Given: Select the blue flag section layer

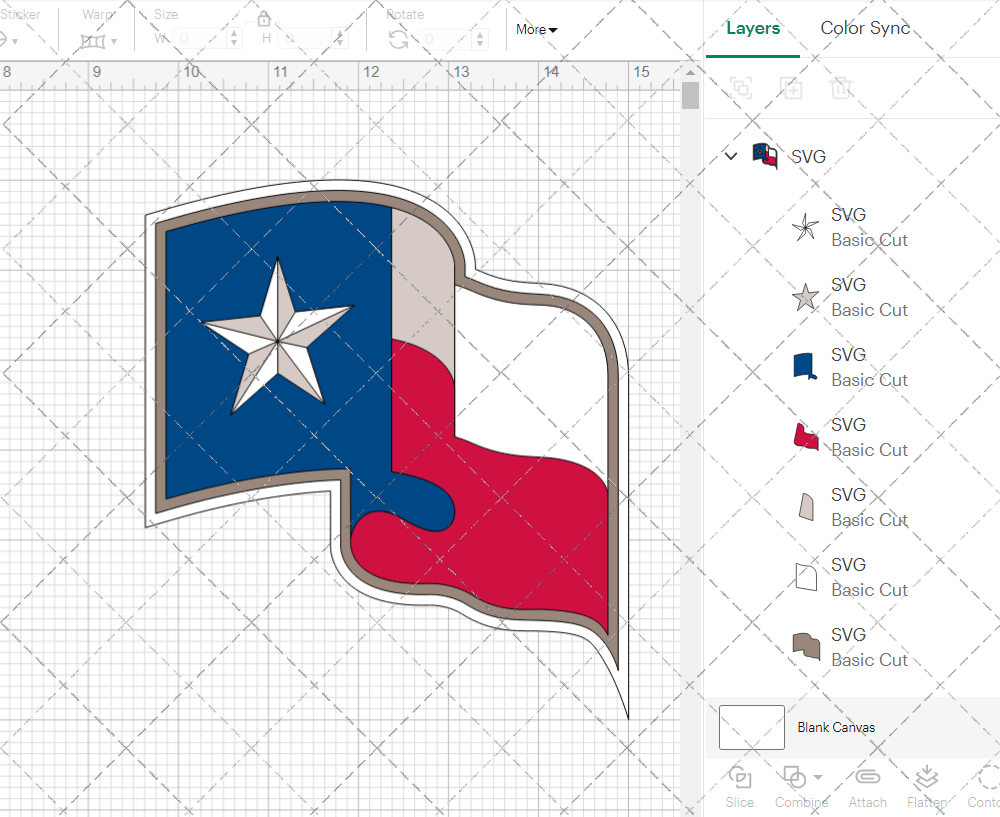Looking at the screenshot, I should pos(848,367).
